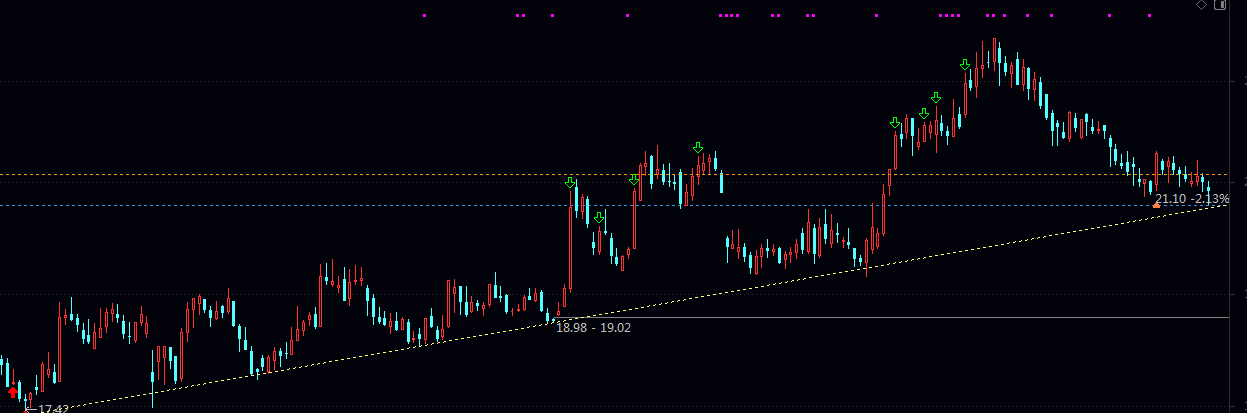Select the red up-arrow buy signal near 17.42
The height and width of the screenshot is (413, 1247).
pyautogui.click(x=13, y=394)
